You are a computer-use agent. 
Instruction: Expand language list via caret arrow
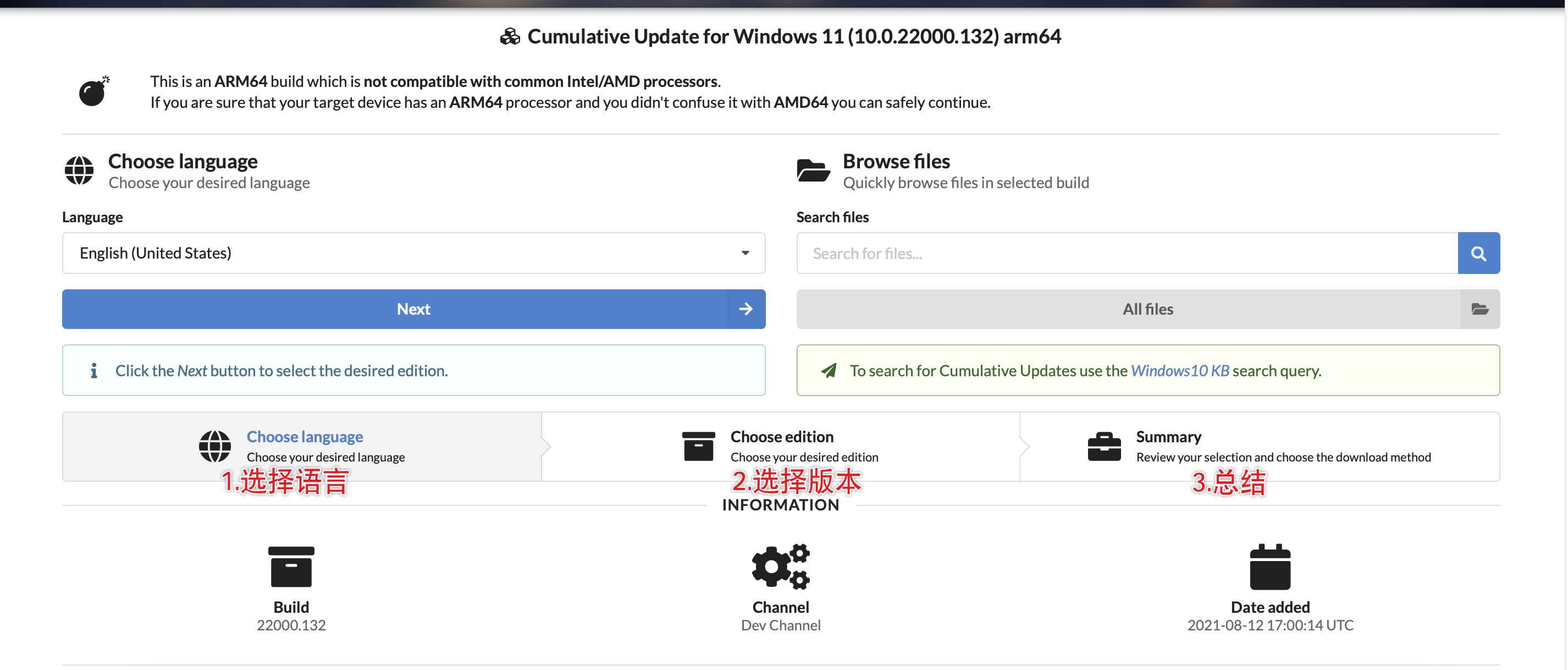point(745,253)
